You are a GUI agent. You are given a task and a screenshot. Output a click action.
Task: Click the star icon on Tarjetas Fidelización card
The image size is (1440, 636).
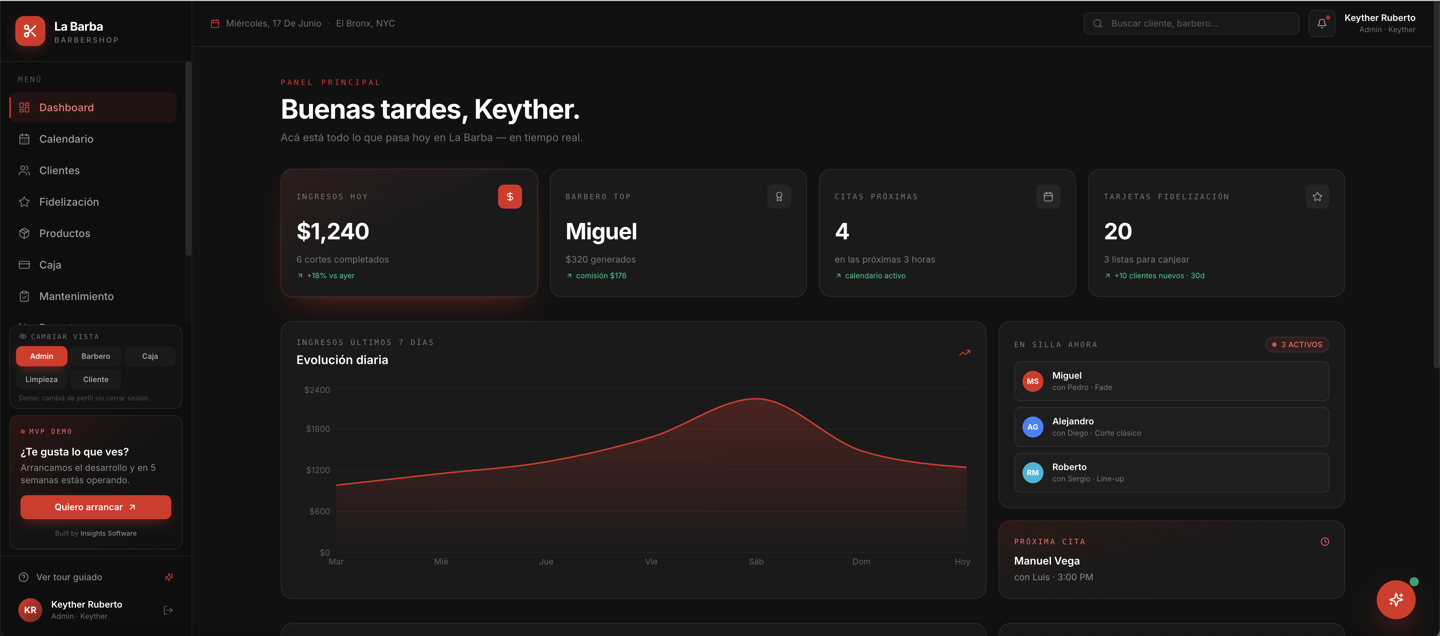(1317, 197)
